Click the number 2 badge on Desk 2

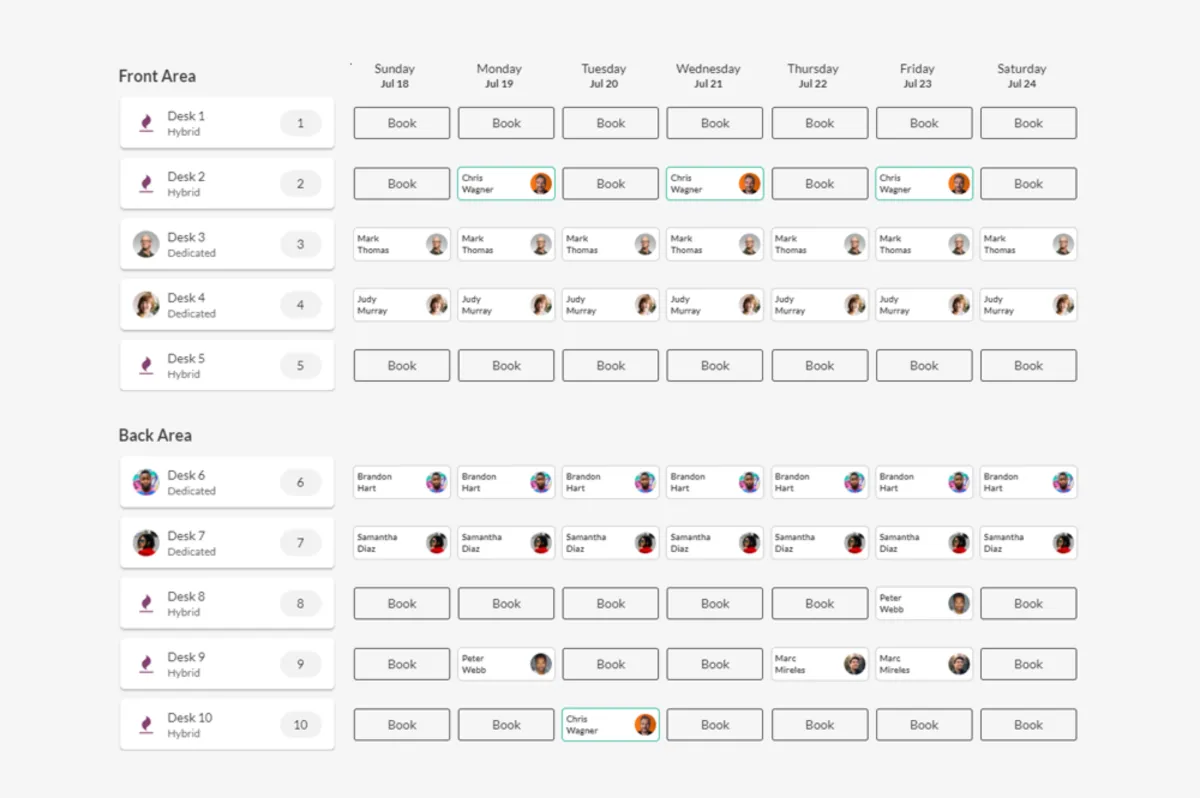(300, 184)
